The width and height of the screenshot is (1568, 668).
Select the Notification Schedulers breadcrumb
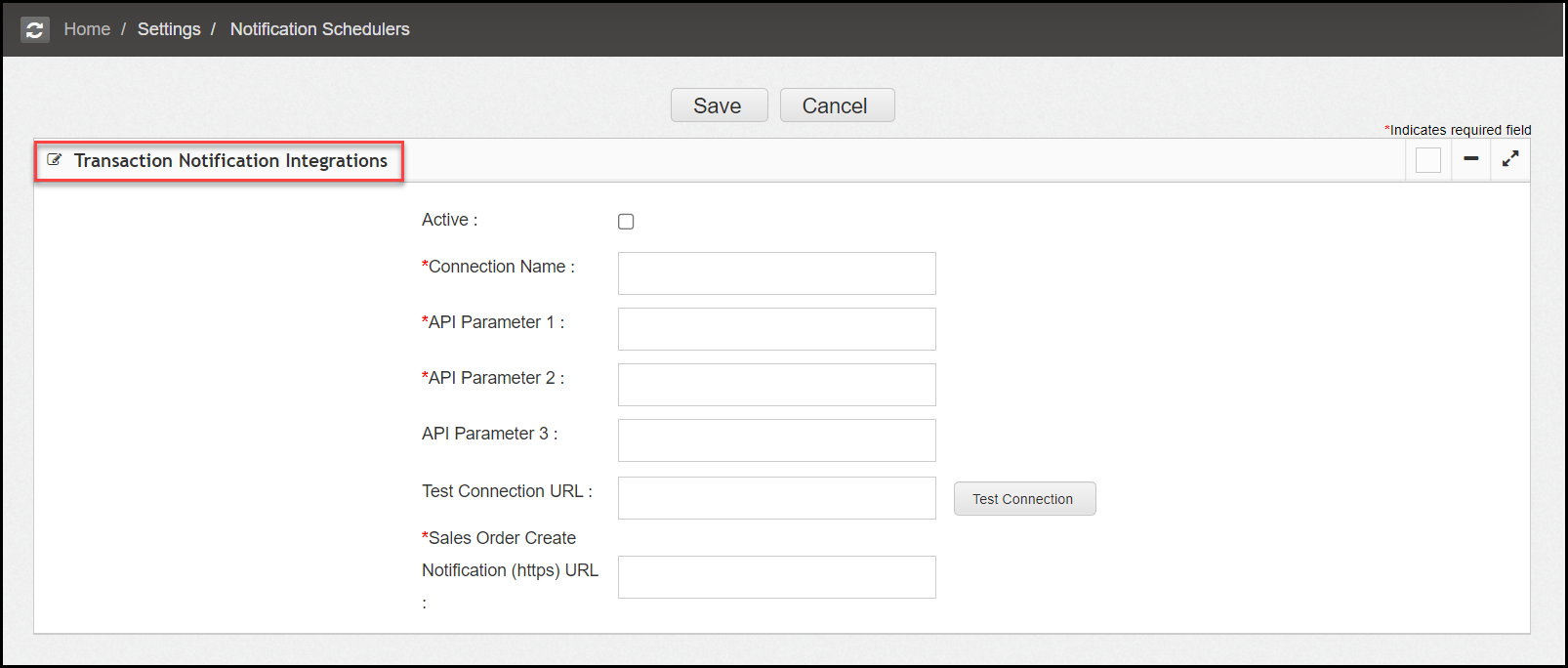pos(319,29)
